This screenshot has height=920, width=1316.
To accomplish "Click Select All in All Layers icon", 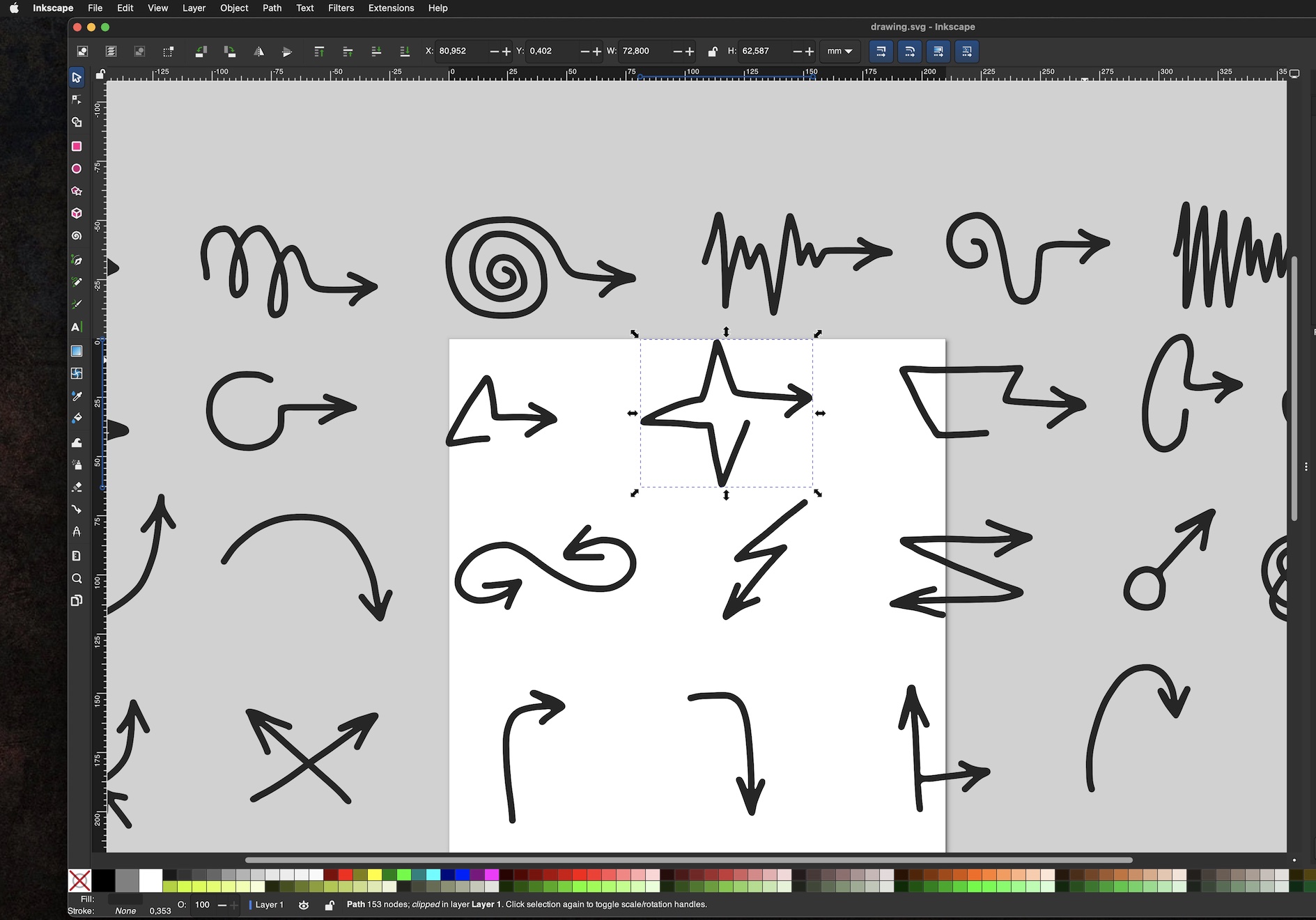I will (x=111, y=52).
